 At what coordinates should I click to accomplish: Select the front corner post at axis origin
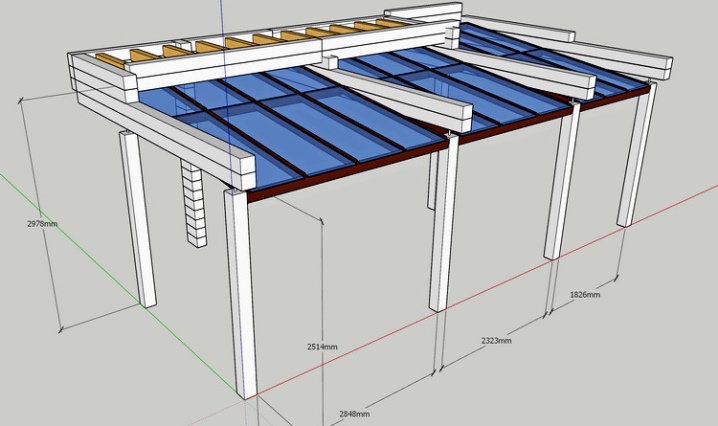coord(240,293)
